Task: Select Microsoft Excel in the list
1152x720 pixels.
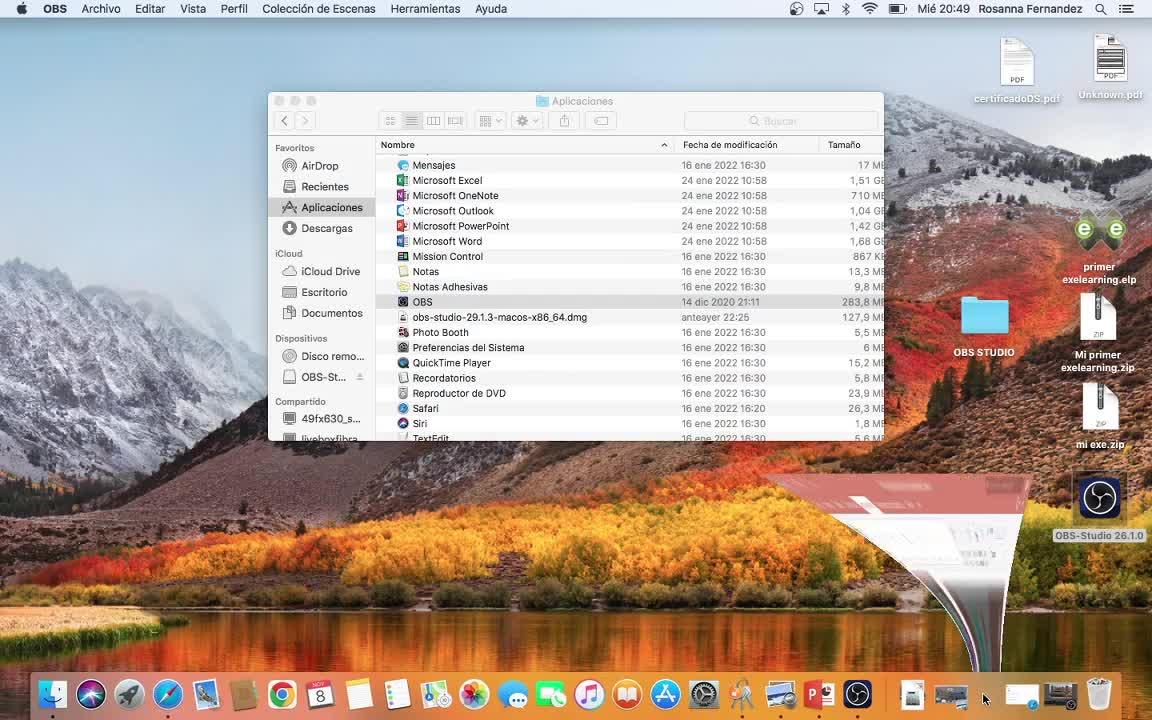Action: click(x=630, y=180)
